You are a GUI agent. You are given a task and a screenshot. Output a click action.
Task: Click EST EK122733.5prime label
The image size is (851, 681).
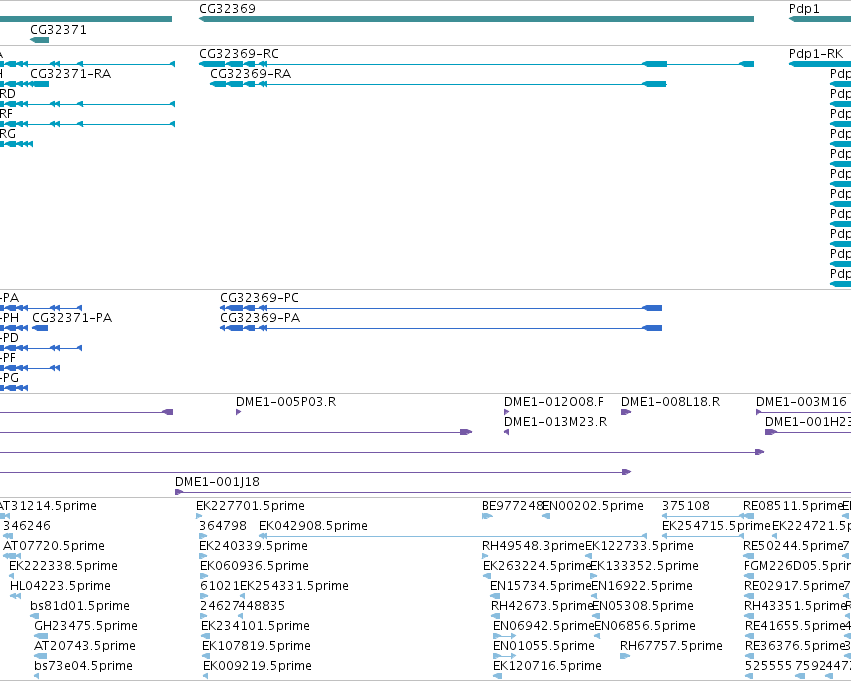[639, 546]
